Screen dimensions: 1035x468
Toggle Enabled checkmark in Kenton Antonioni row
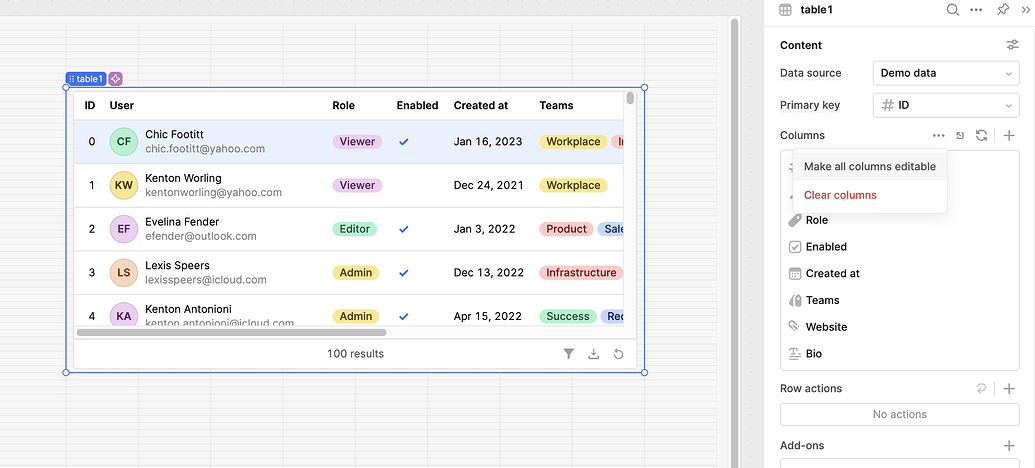point(404,316)
